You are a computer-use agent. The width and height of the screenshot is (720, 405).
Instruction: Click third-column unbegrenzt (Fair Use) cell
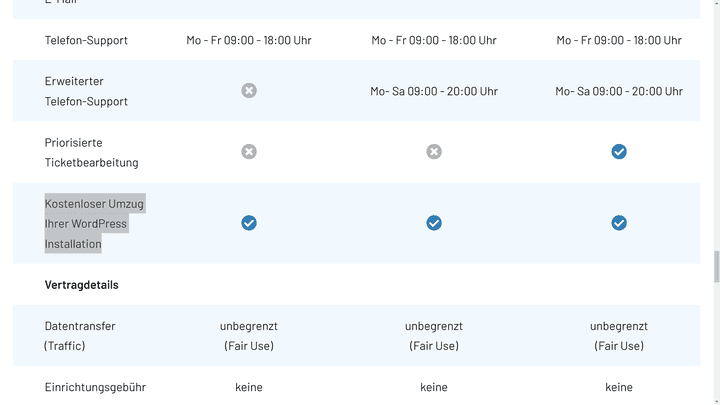click(x=619, y=336)
